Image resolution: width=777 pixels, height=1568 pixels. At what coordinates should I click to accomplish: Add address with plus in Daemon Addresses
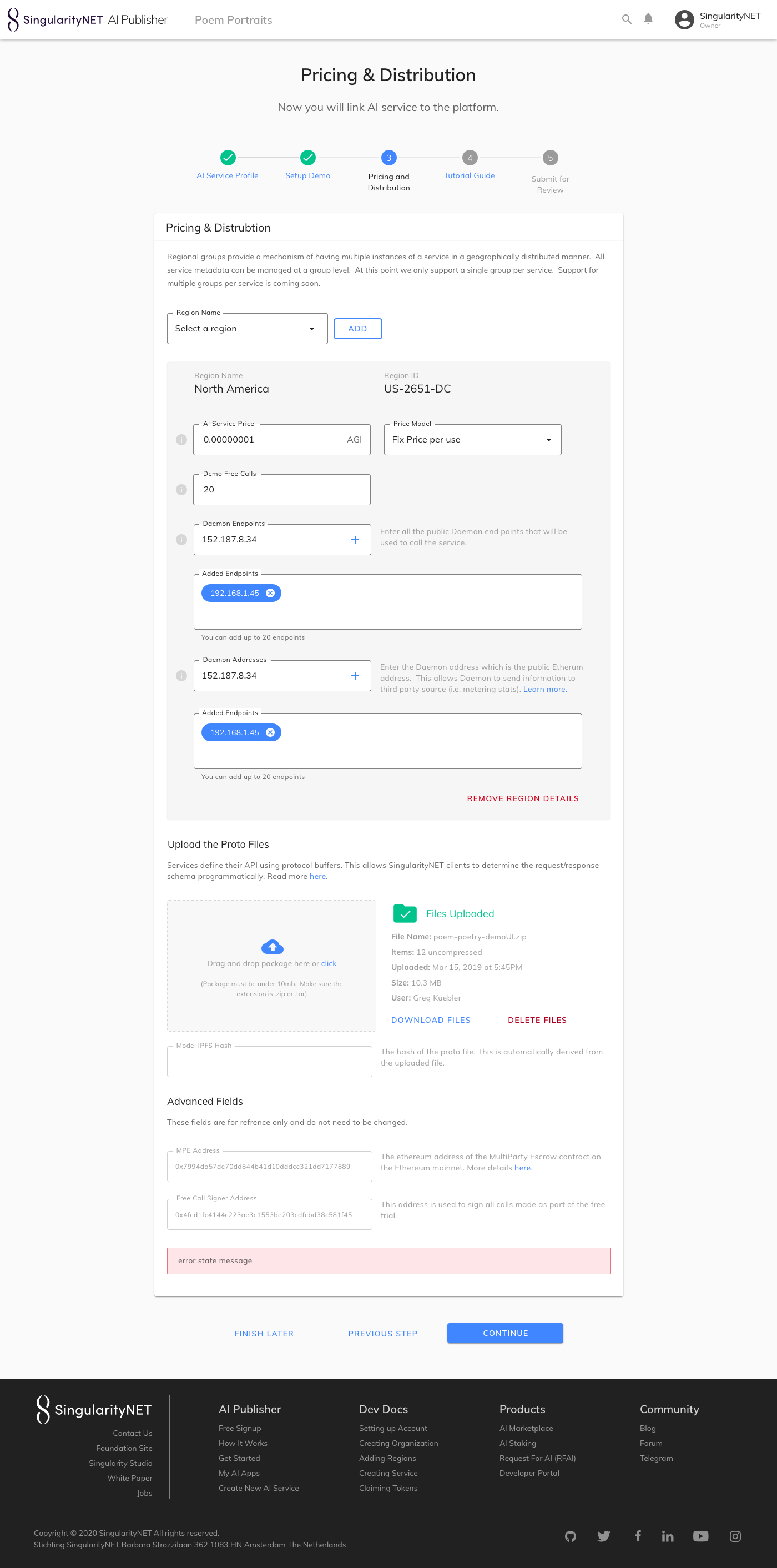[x=355, y=676]
